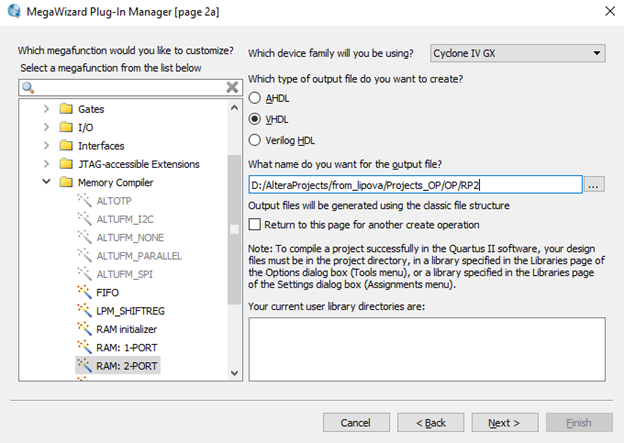The height and width of the screenshot is (443, 624).
Task: Select the RAM initializer icon
Action: click(84, 329)
